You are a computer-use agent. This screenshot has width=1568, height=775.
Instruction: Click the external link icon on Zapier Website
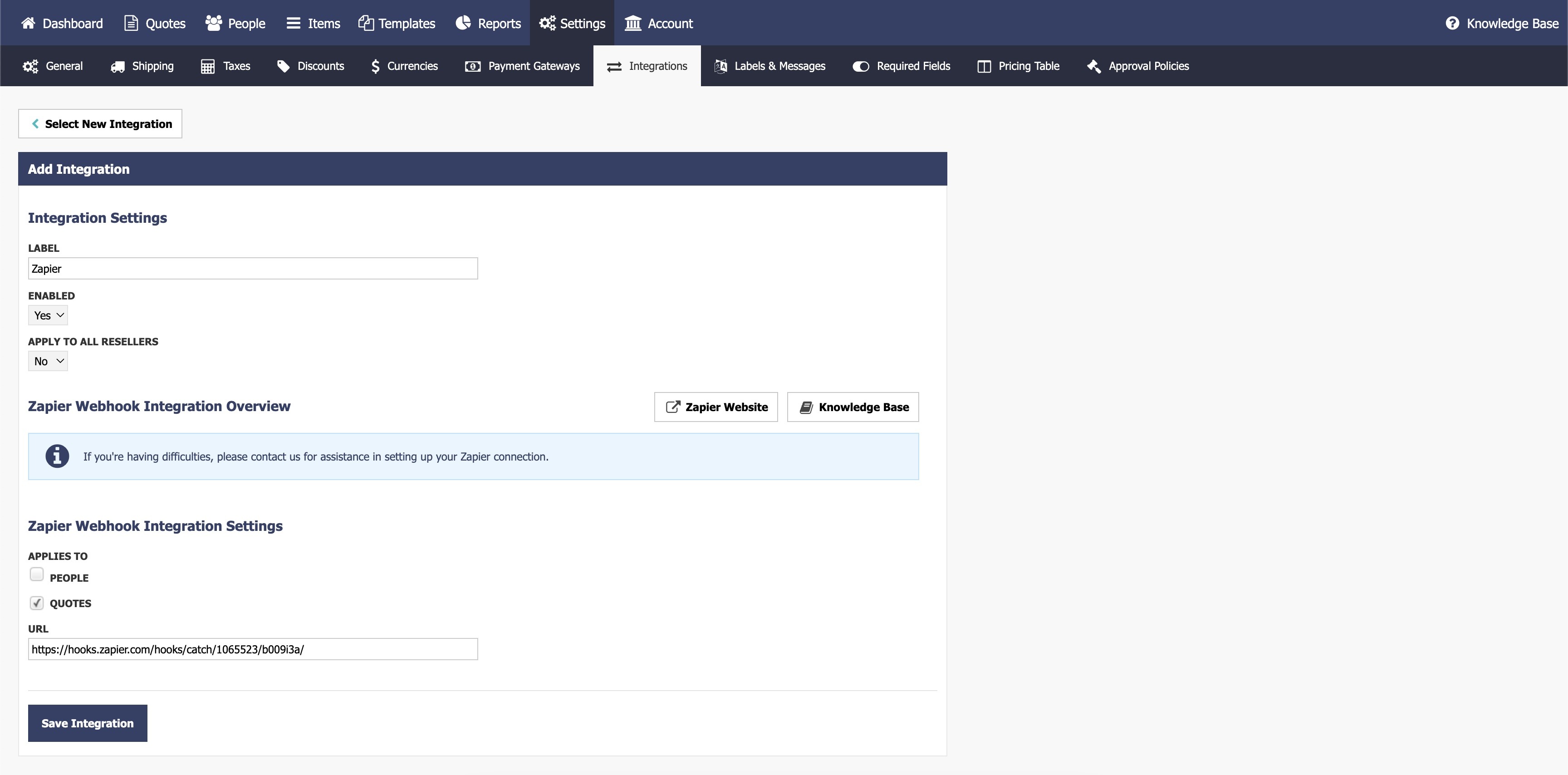[x=672, y=407]
